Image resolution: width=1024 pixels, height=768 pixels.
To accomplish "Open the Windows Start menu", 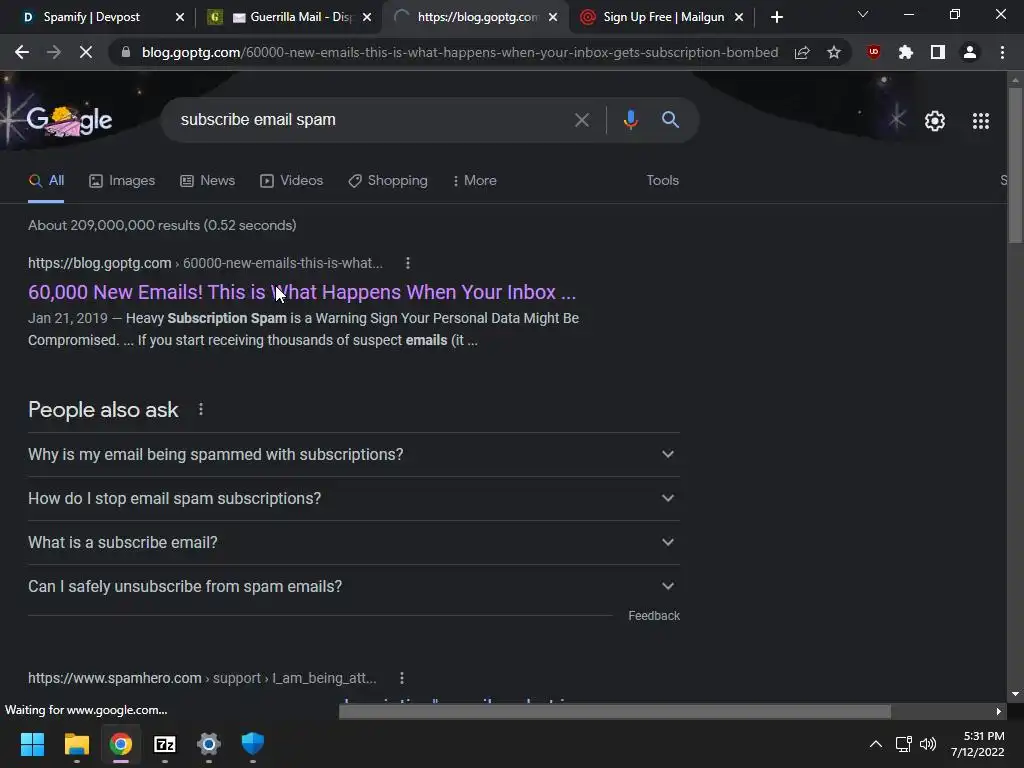I will coord(32,744).
